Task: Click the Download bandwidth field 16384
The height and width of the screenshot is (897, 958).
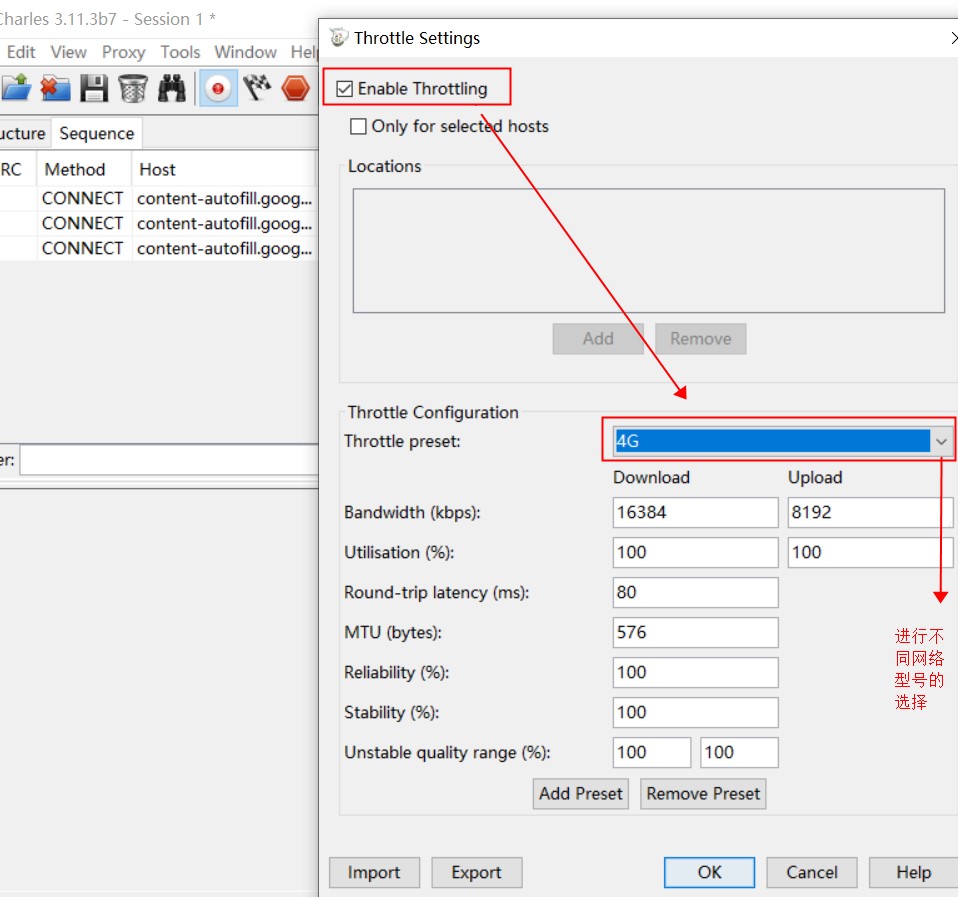Action: coord(695,512)
